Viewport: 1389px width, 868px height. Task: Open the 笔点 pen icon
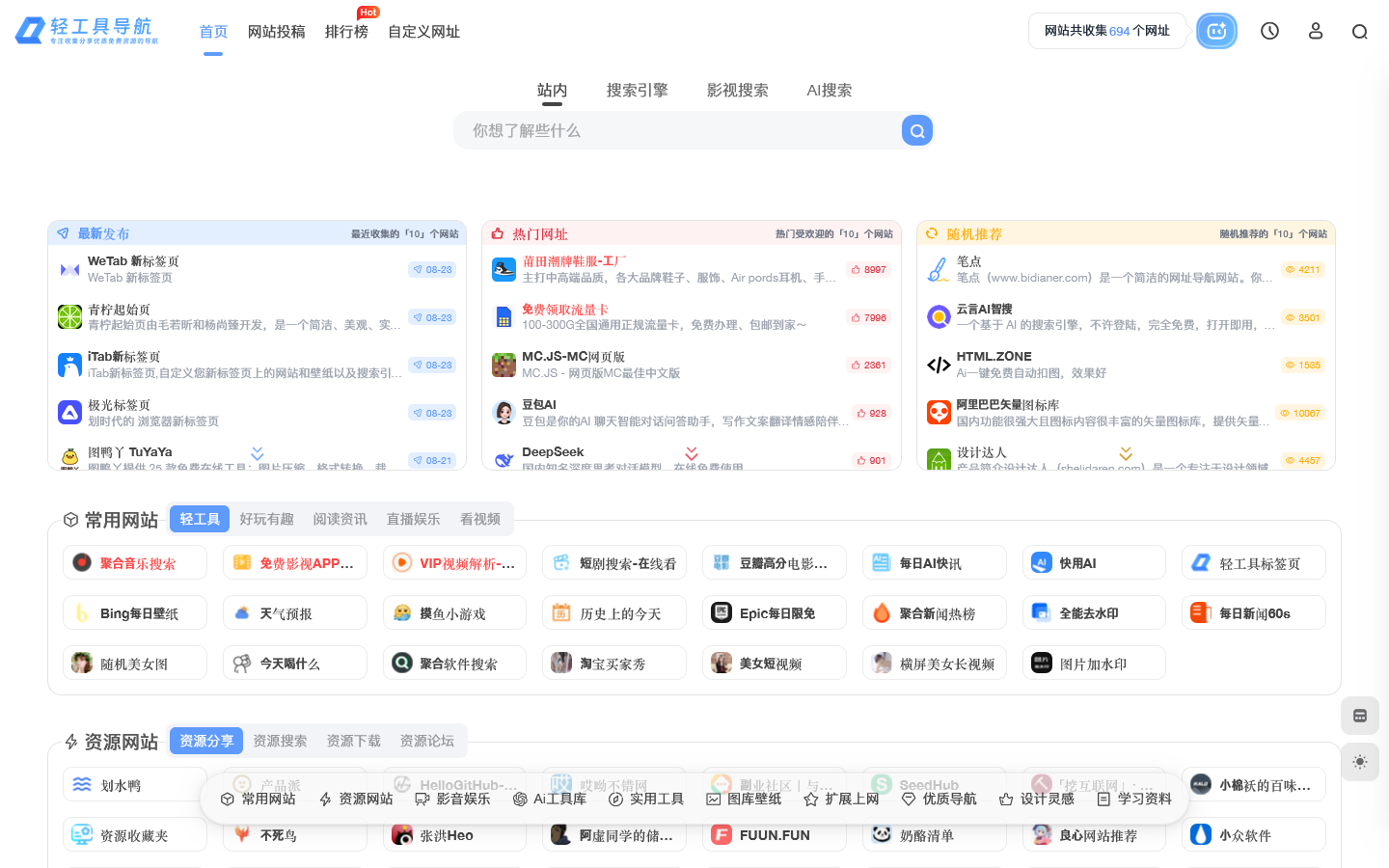(939, 269)
